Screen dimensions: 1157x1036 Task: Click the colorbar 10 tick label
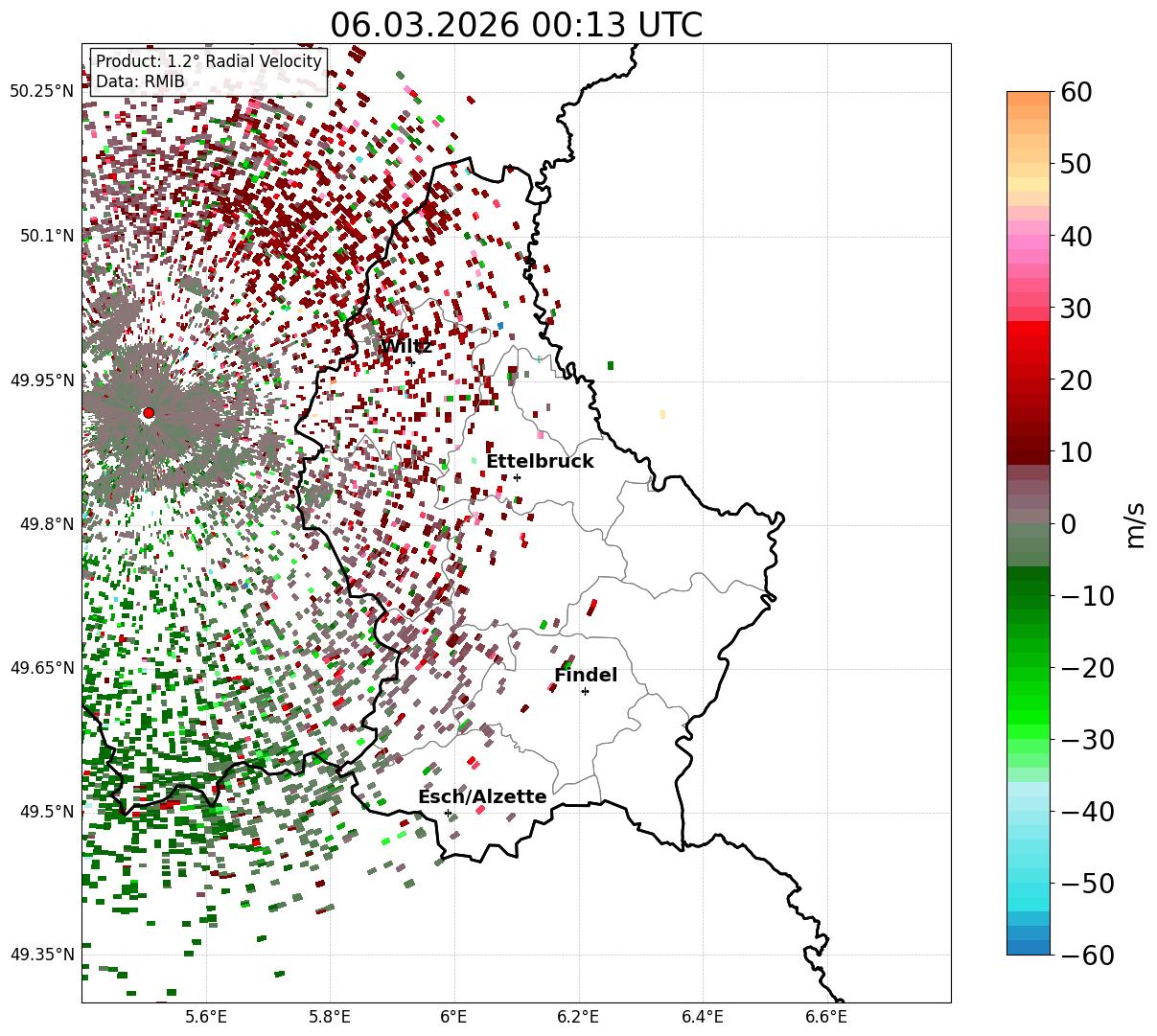coord(1076,451)
